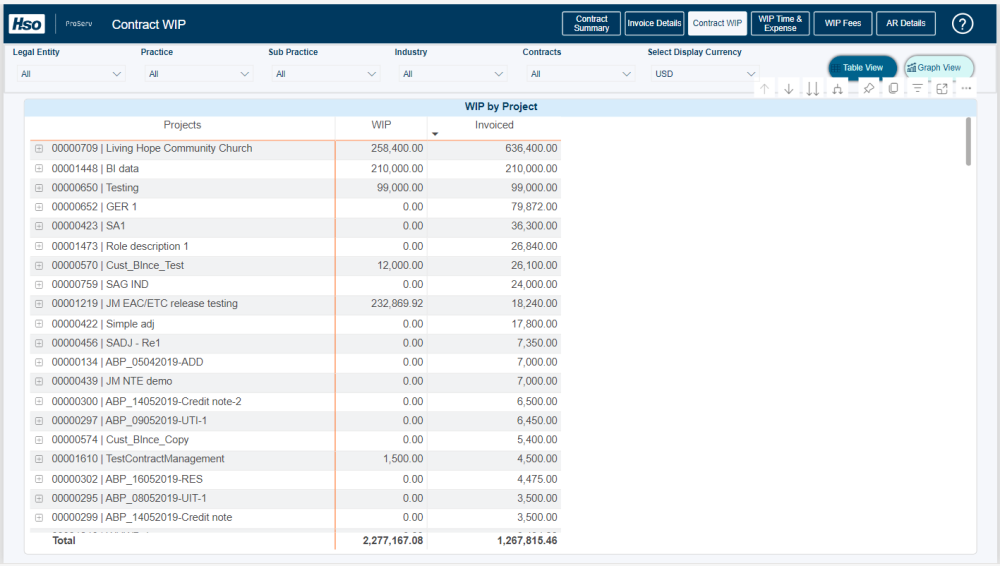The height and width of the screenshot is (566, 1000).
Task: Open focus mode for the table
Action: point(942,89)
